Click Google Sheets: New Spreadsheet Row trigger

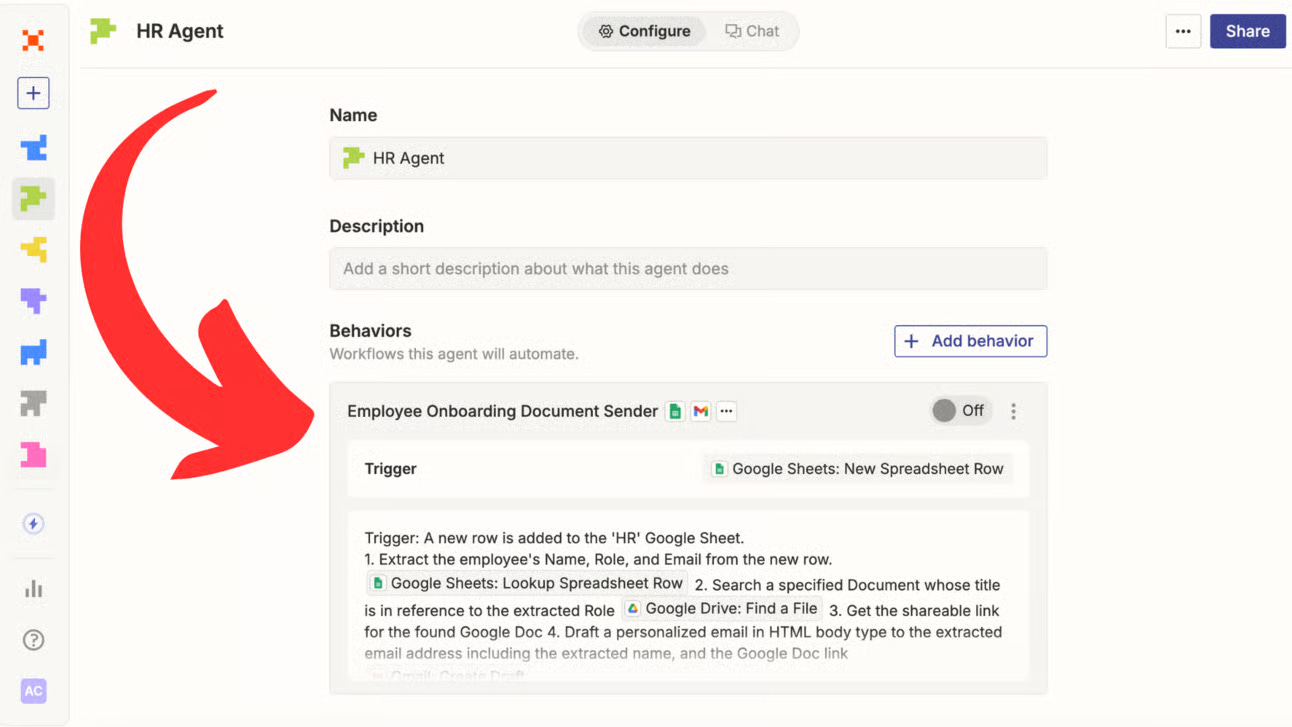tap(857, 468)
